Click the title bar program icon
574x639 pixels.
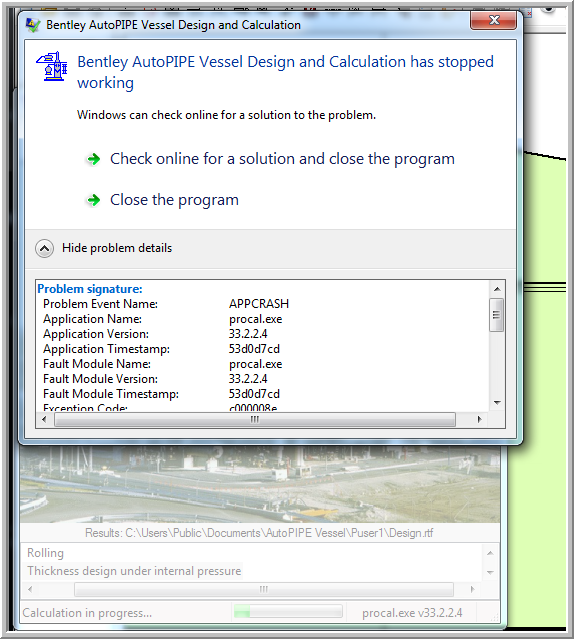point(33,25)
